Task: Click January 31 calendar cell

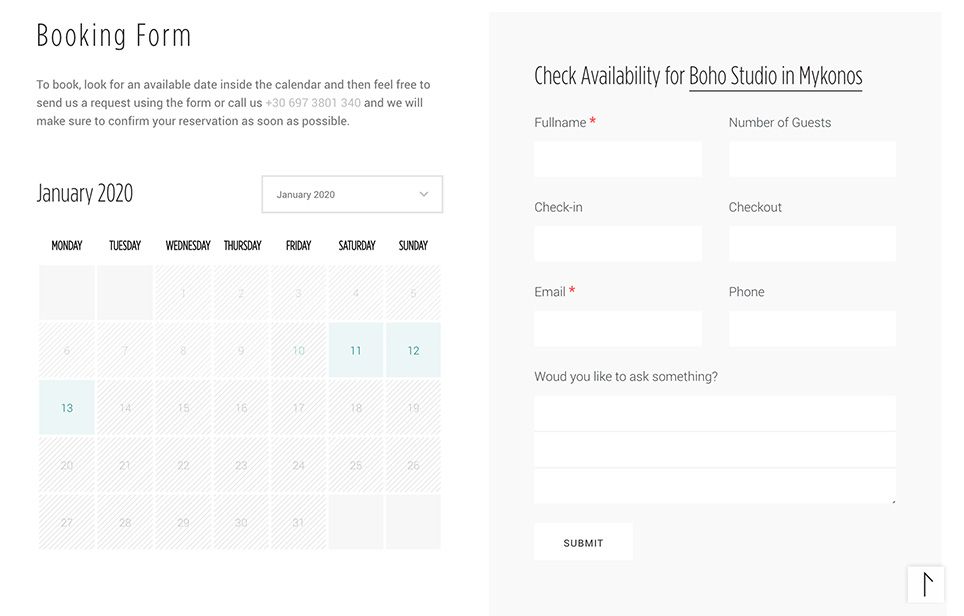Action: tap(298, 522)
